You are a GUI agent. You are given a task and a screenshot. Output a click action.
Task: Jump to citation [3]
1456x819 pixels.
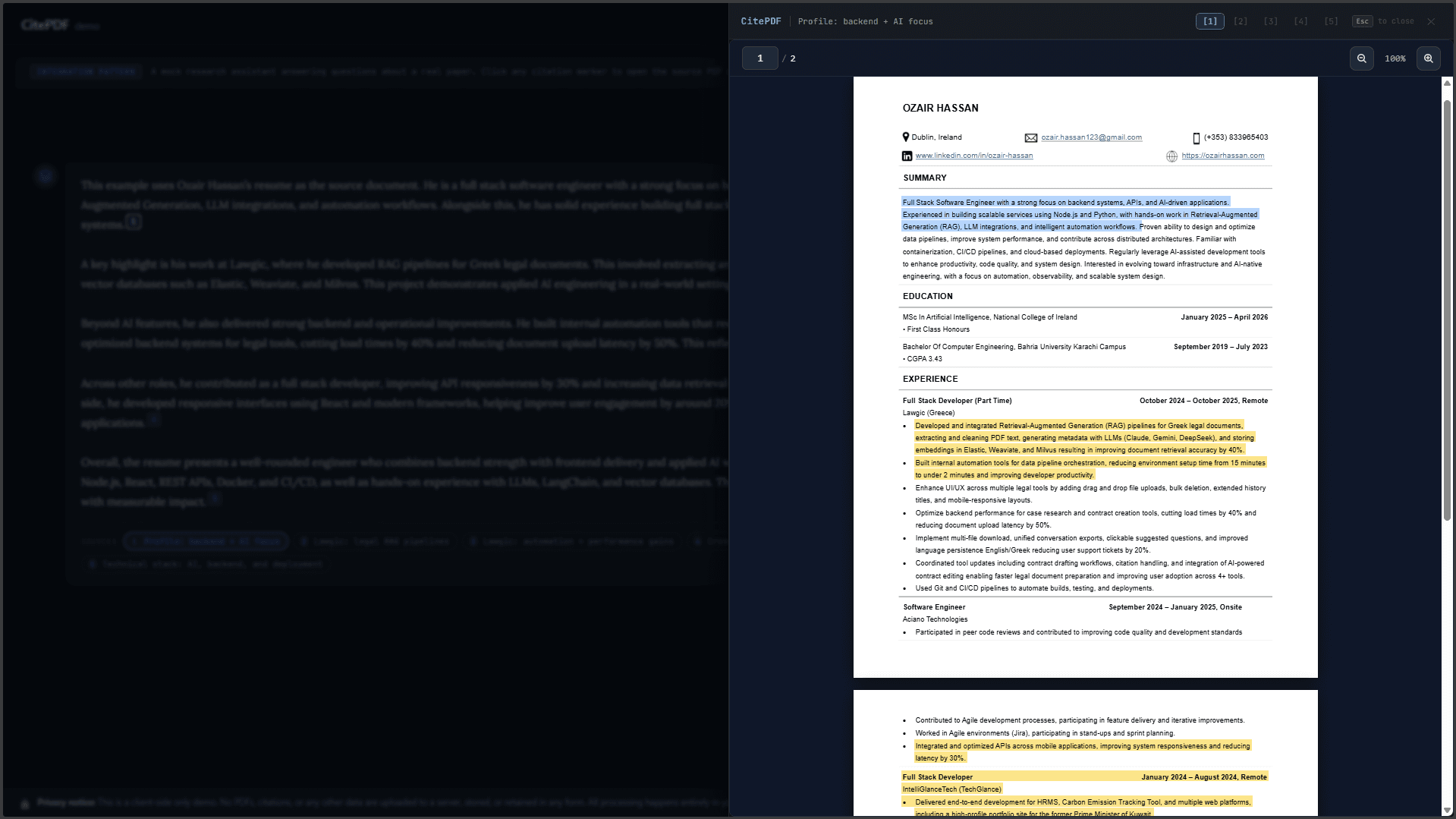pyautogui.click(x=1271, y=21)
